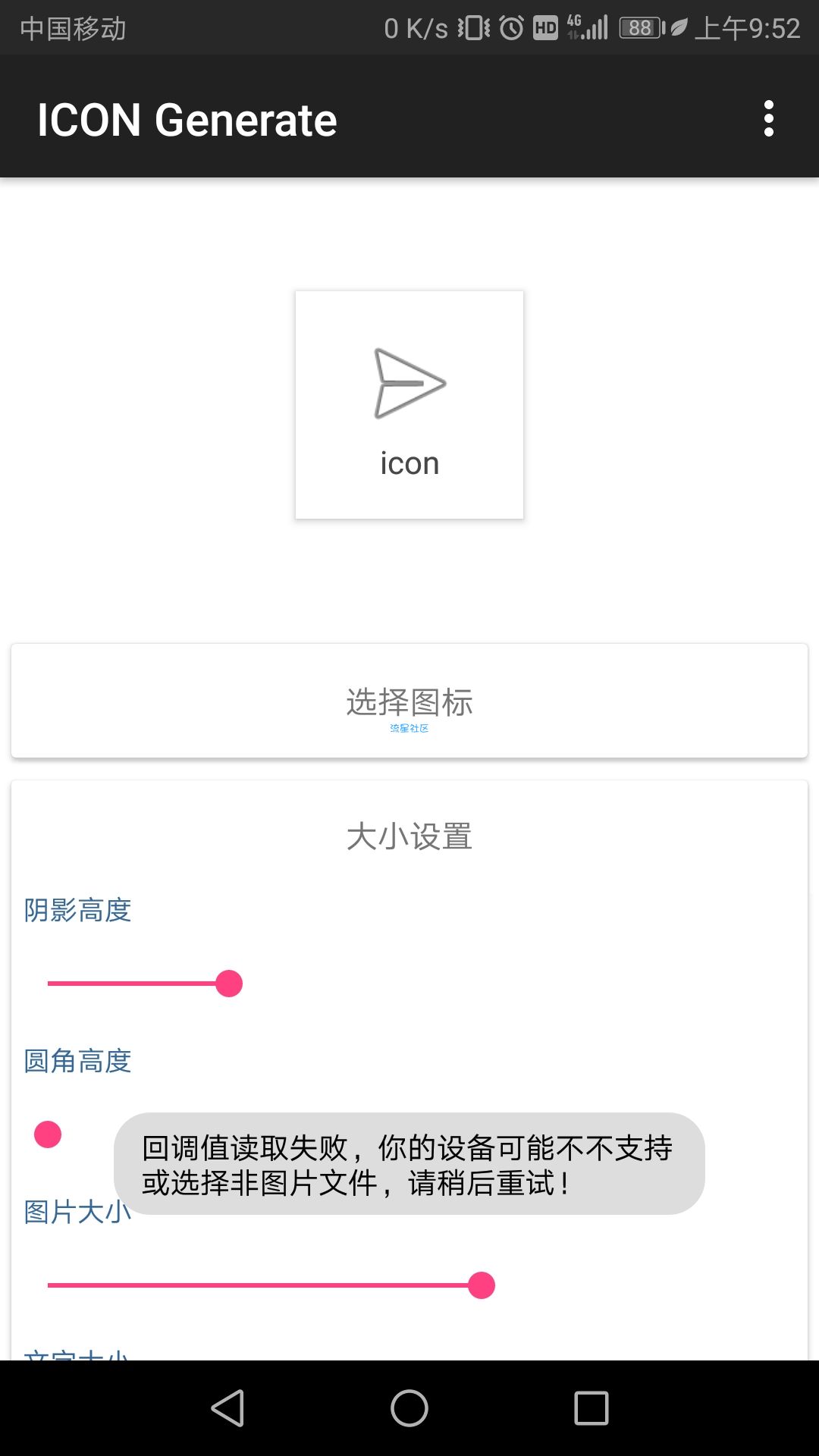Tap the battery indicator in status bar
The width and height of the screenshot is (819, 1456).
(642, 28)
